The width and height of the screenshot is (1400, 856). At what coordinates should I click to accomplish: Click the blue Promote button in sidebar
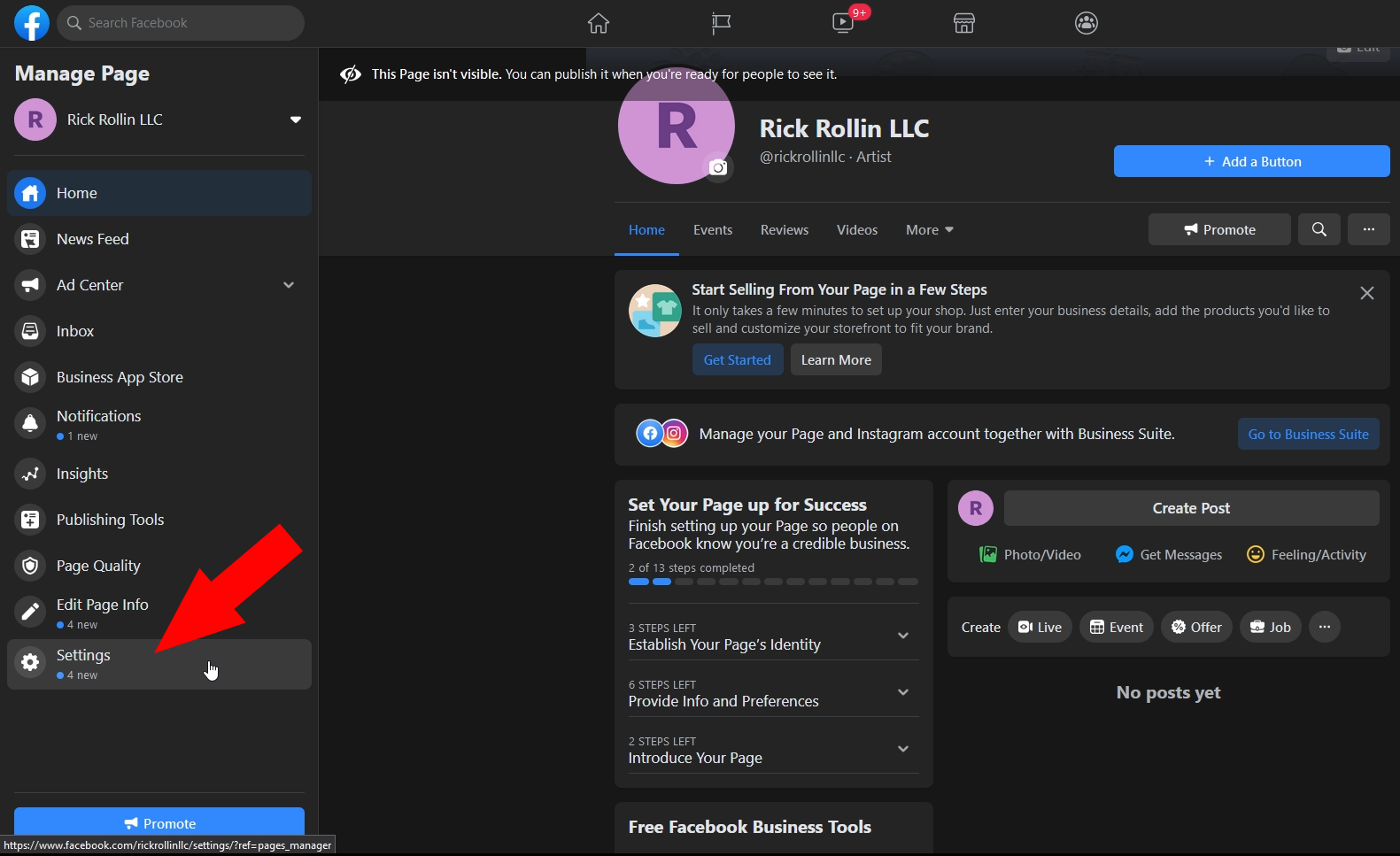[x=159, y=822]
